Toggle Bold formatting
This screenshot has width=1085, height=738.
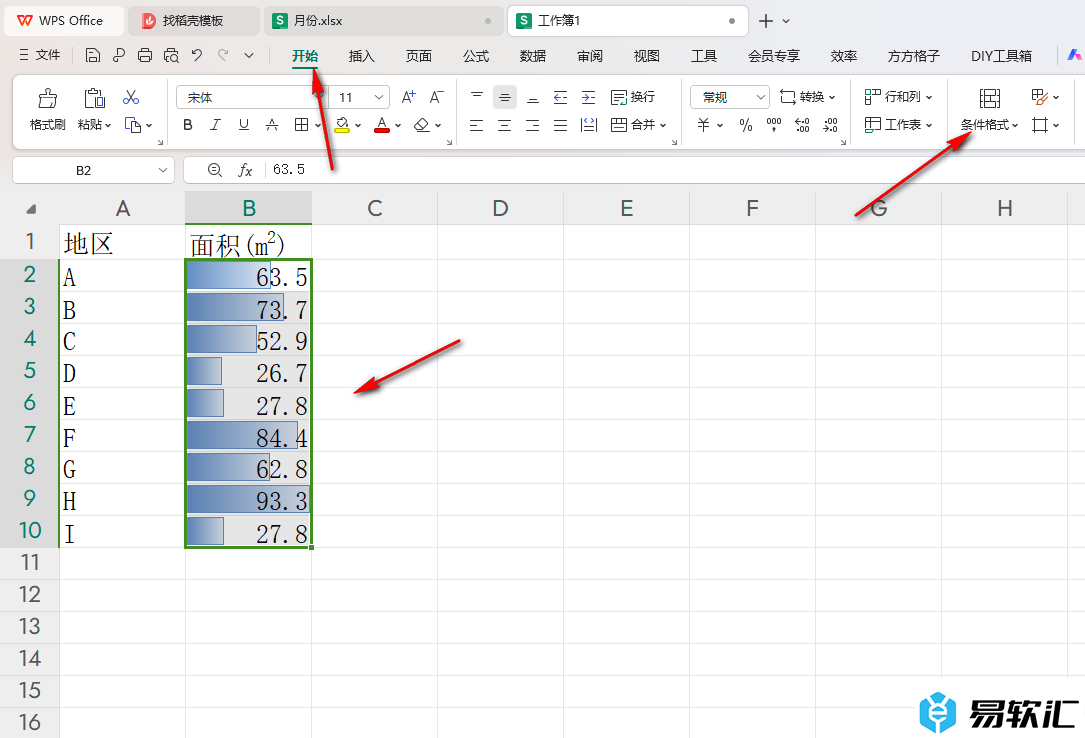188,125
